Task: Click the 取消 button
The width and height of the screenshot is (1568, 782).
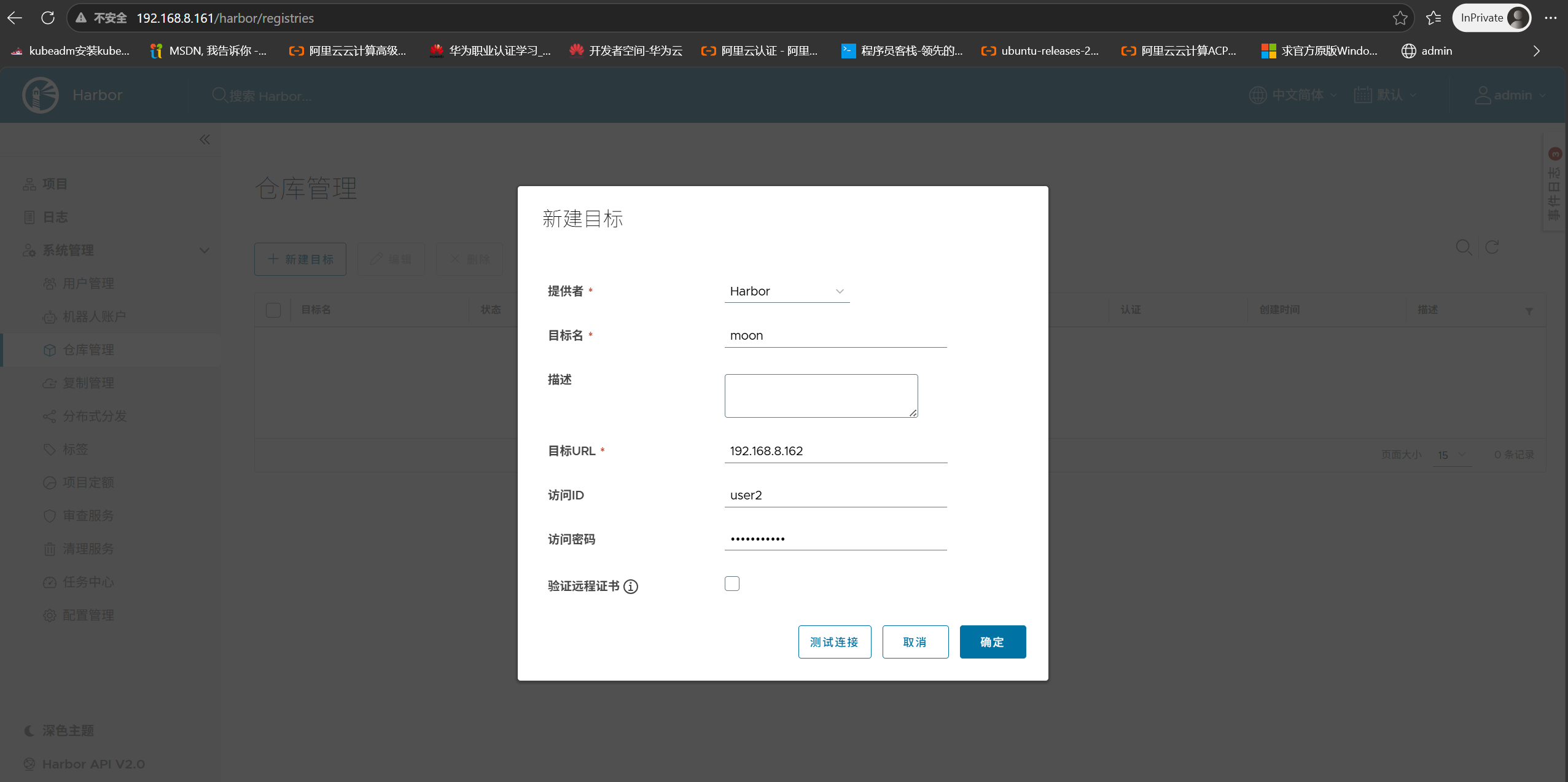Action: point(915,642)
